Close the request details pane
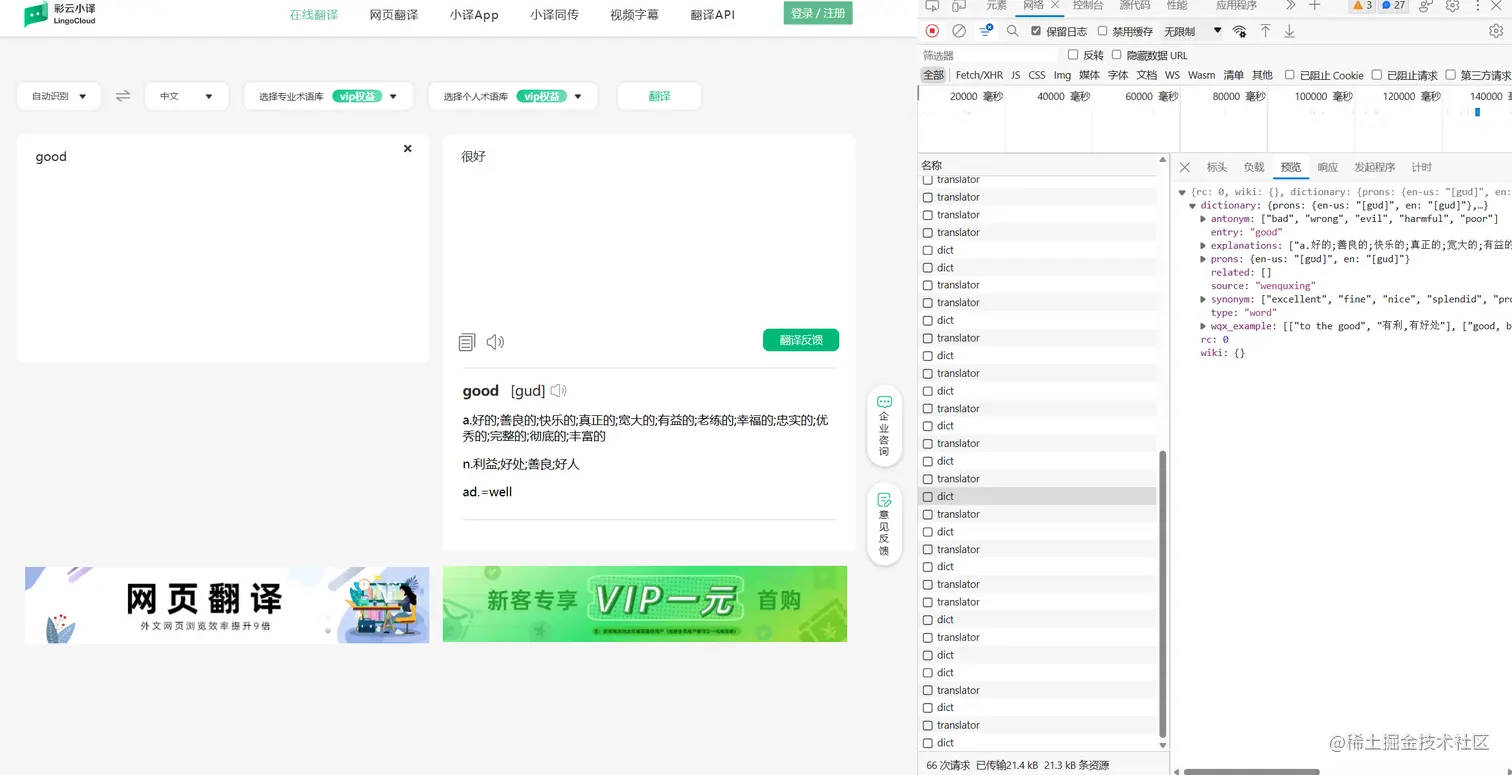Screen dimensions: 1512x775 (x=1185, y=167)
